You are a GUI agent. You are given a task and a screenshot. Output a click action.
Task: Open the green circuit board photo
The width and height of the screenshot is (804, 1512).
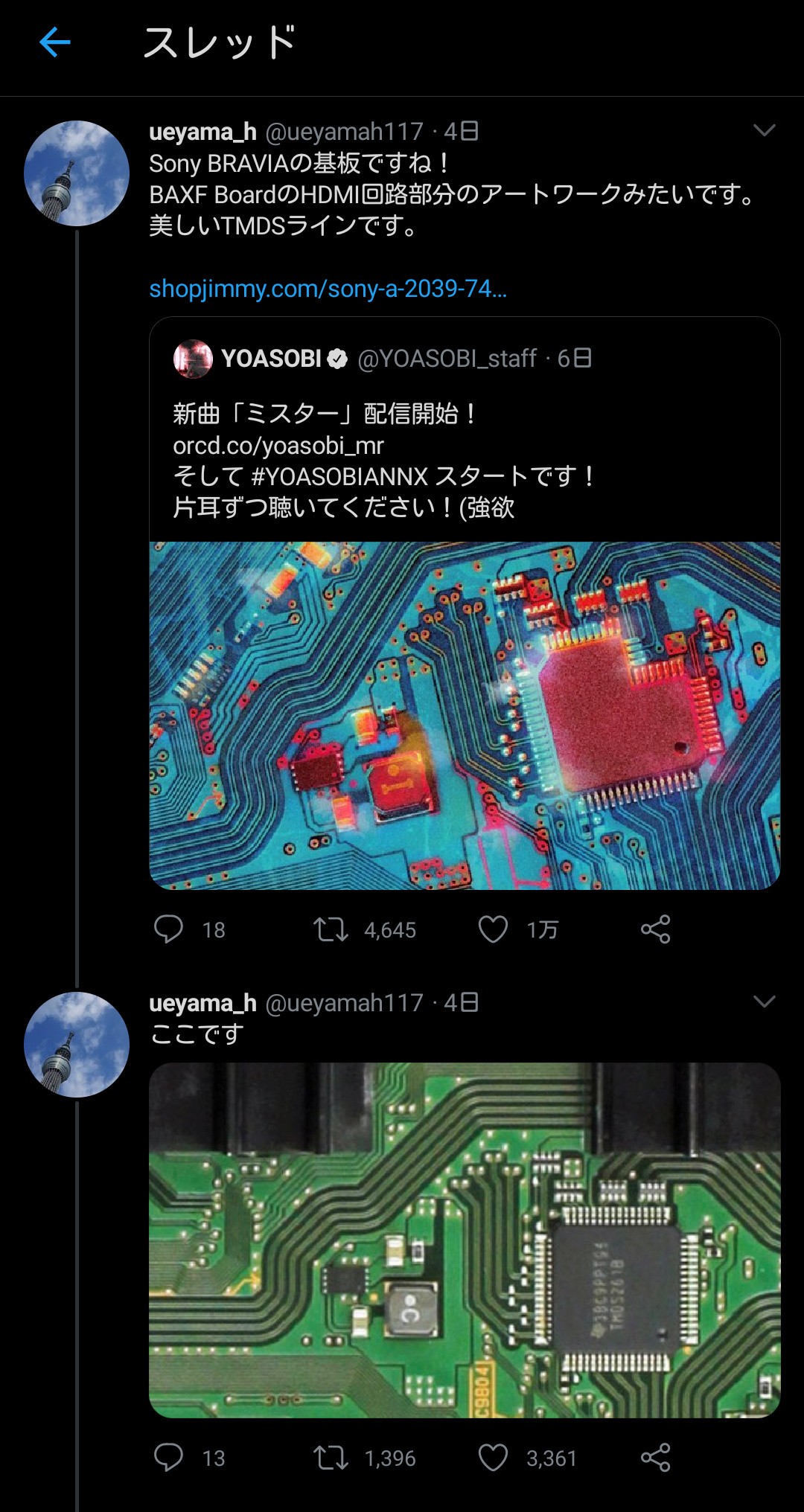coord(465,1240)
